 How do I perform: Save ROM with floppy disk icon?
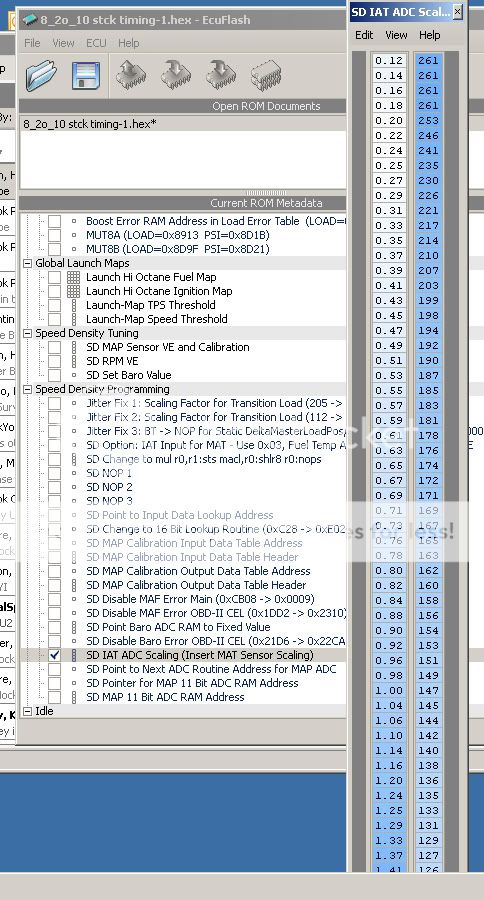86,76
